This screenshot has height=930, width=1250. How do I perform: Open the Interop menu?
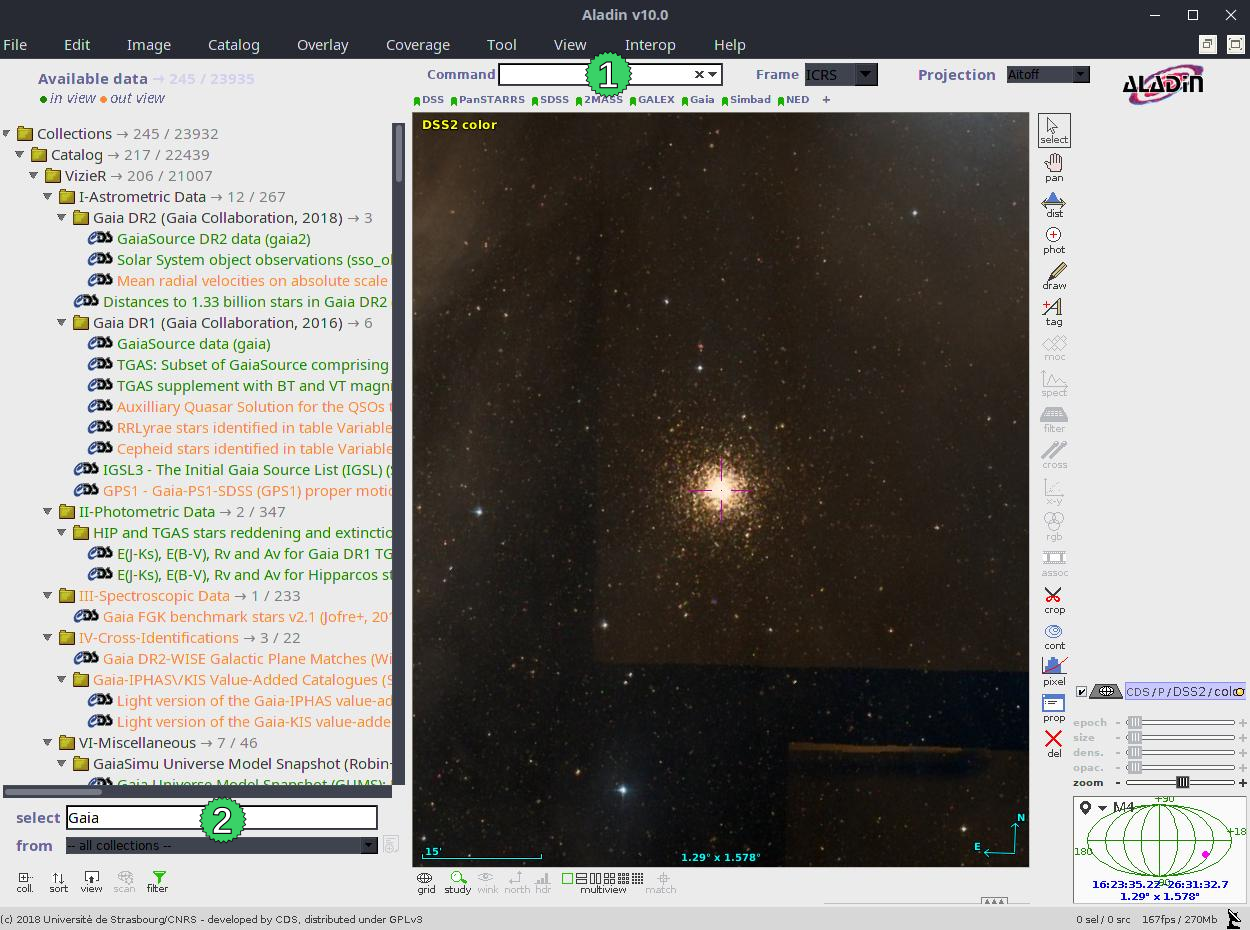(650, 45)
